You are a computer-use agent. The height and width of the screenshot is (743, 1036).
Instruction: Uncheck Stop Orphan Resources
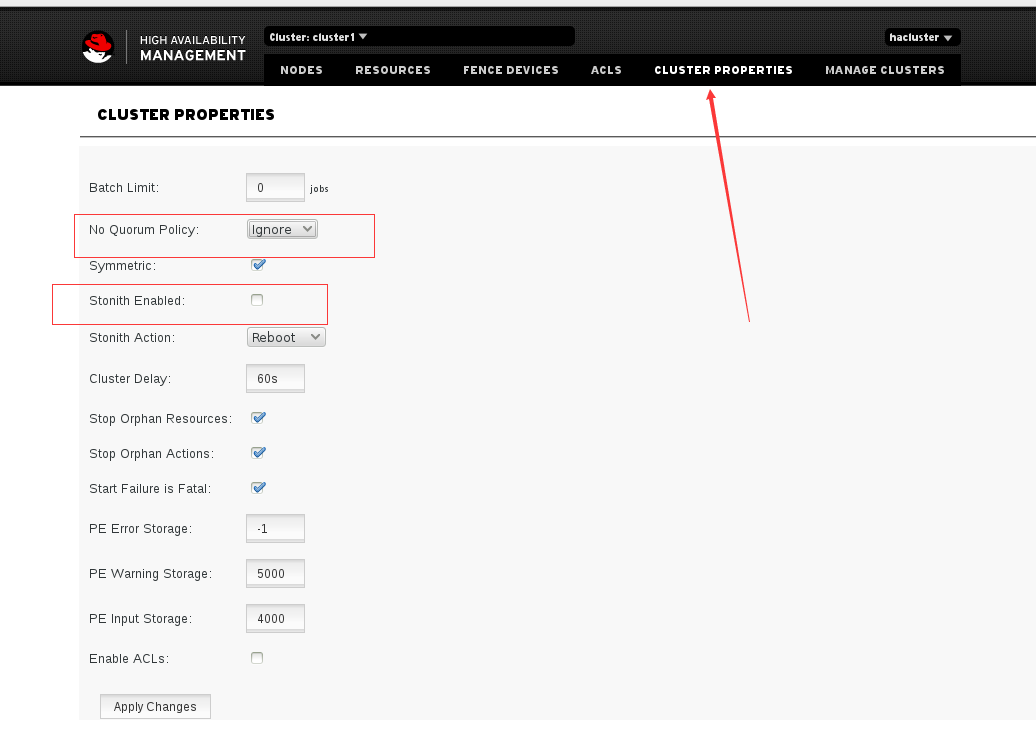click(258, 418)
